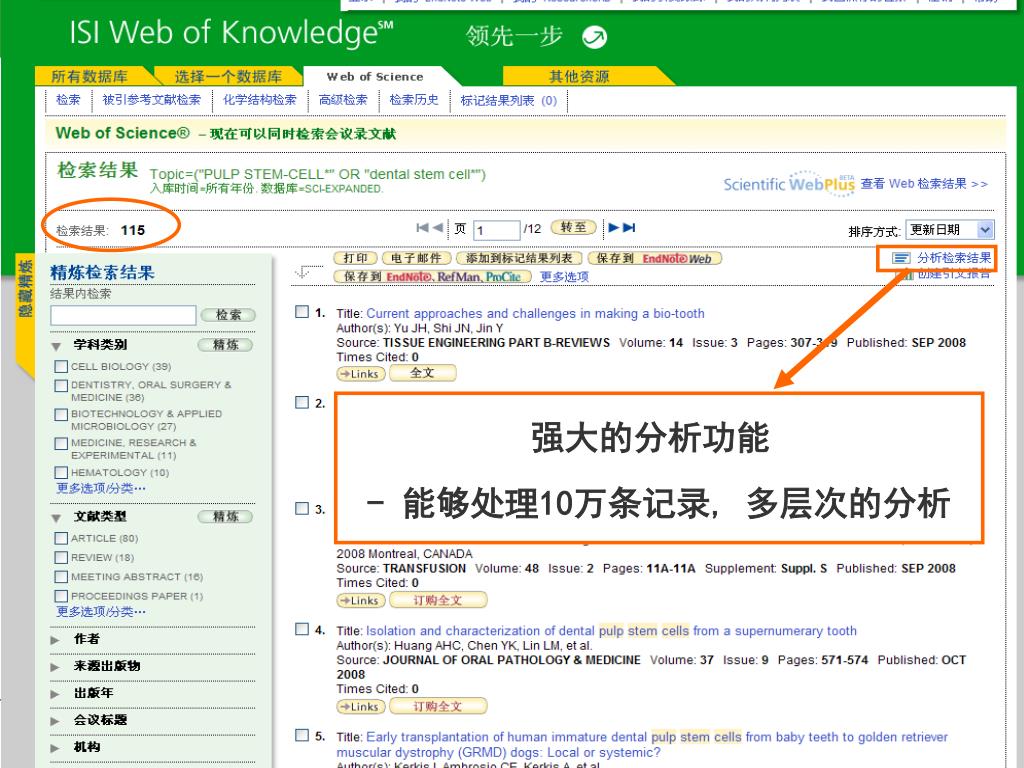The image size is (1024, 768).
Task: Click the 转至 go-to-page button
Action: [x=574, y=227]
